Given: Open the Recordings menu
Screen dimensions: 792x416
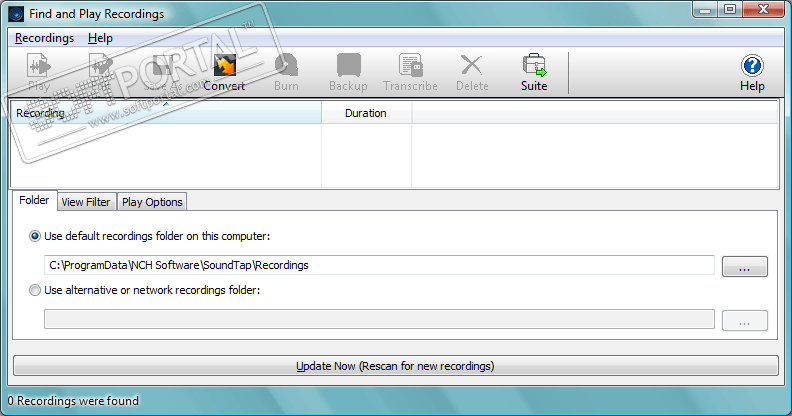Looking at the screenshot, I should [x=44, y=38].
